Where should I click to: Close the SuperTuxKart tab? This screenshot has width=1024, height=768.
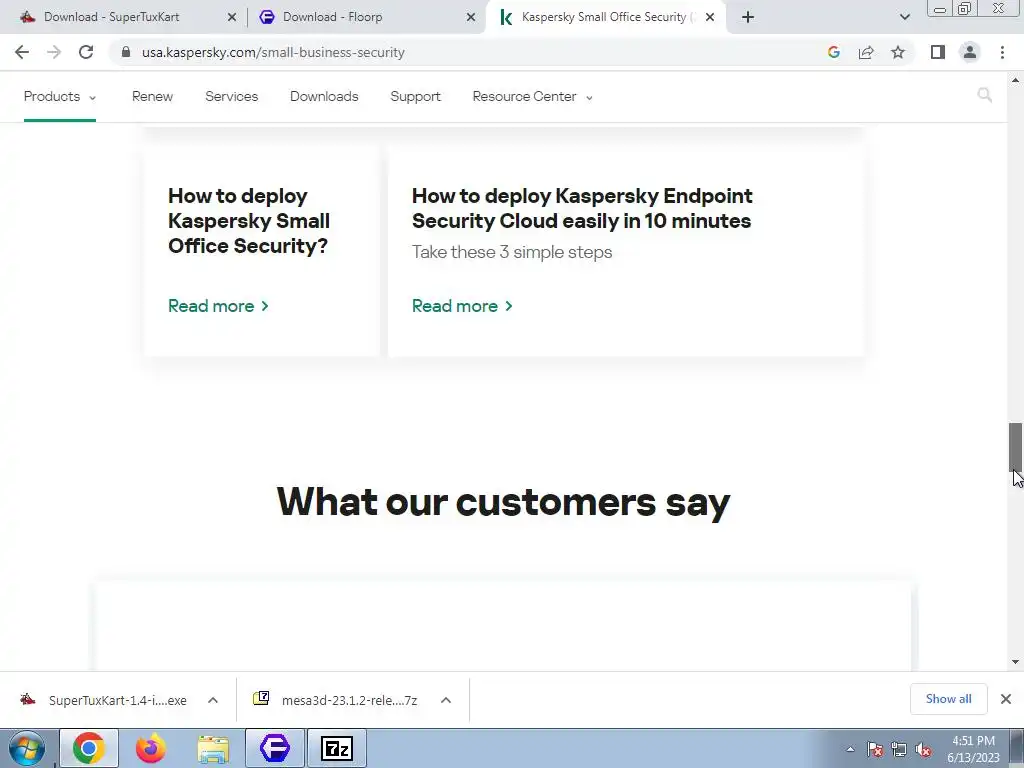point(231,17)
